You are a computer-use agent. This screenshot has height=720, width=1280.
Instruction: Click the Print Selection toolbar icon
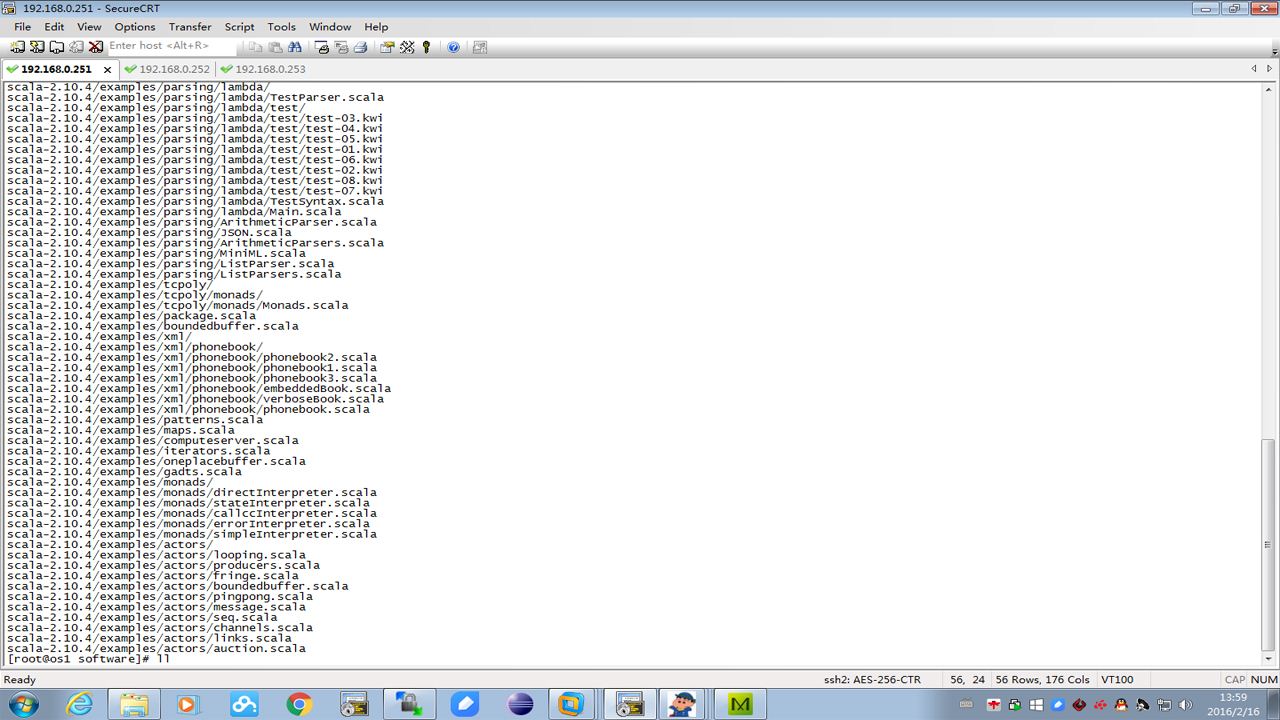point(341,47)
